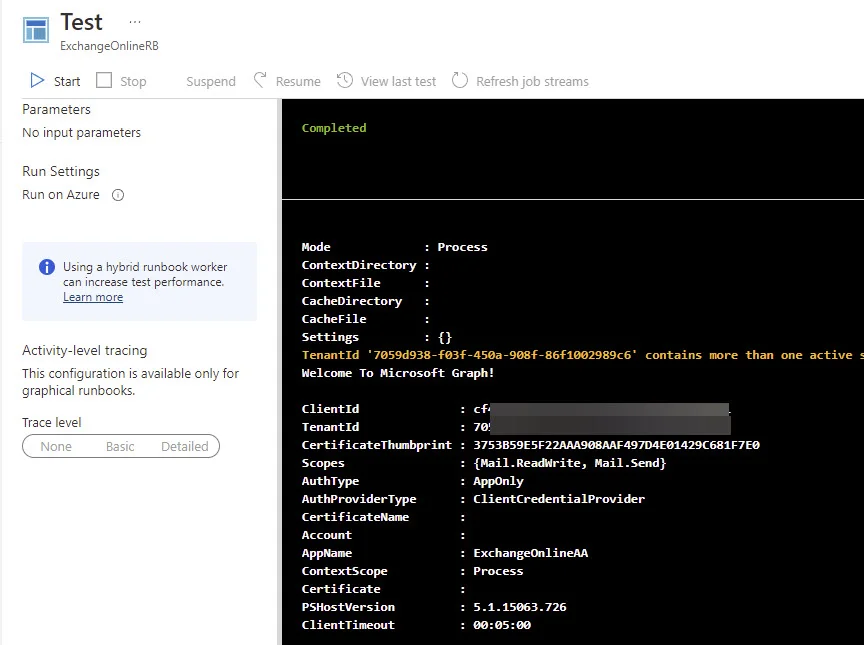Click the ClientTimeout 00:05:00 value
Viewport: 864px width, 645px height.
coord(502,625)
